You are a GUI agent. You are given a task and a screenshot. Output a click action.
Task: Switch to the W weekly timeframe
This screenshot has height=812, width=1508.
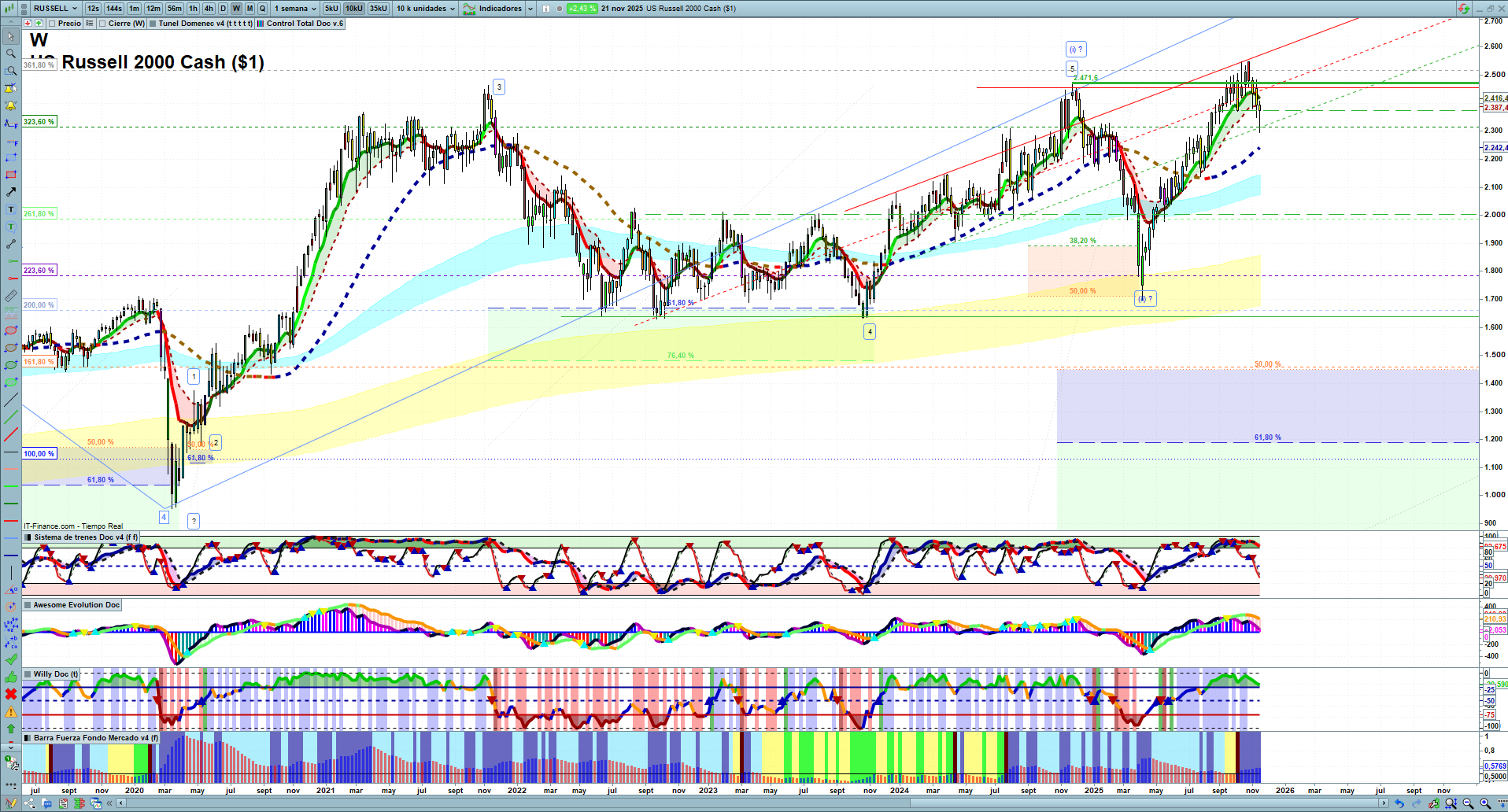pos(236,9)
